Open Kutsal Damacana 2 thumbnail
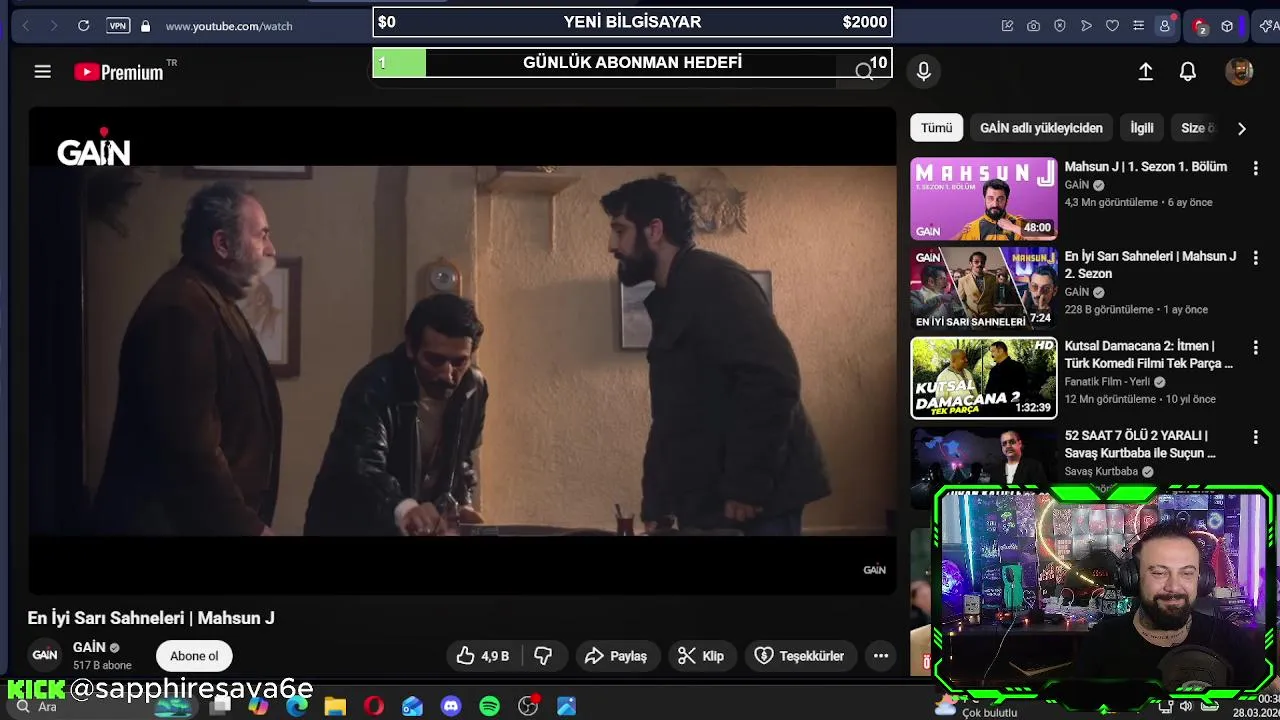The image size is (1280, 720). click(983, 378)
